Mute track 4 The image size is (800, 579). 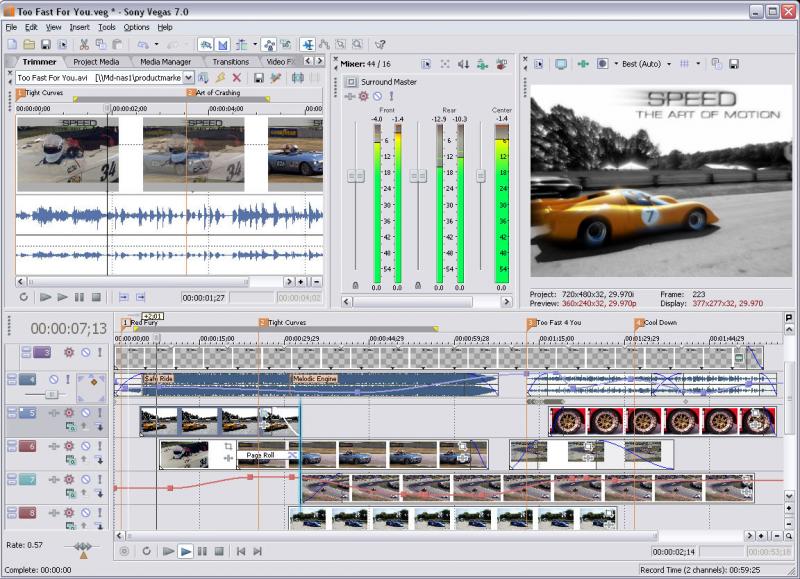54,380
